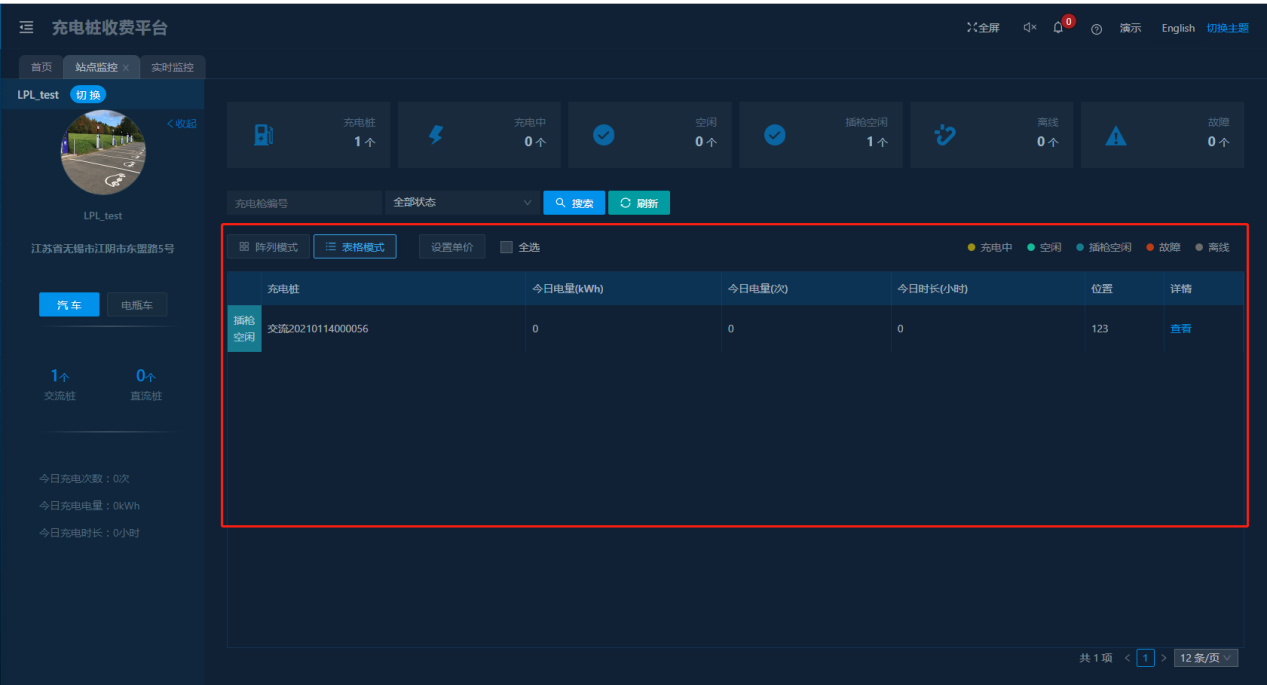The height and width of the screenshot is (685, 1267).
Task: Open the 全部状态 status dropdown
Action: (462, 203)
